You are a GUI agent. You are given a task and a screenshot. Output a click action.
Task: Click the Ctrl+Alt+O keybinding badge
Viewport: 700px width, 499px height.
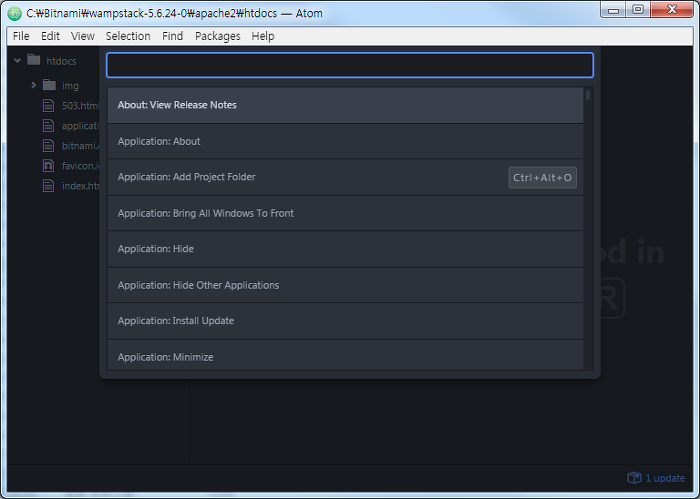pos(542,178)
